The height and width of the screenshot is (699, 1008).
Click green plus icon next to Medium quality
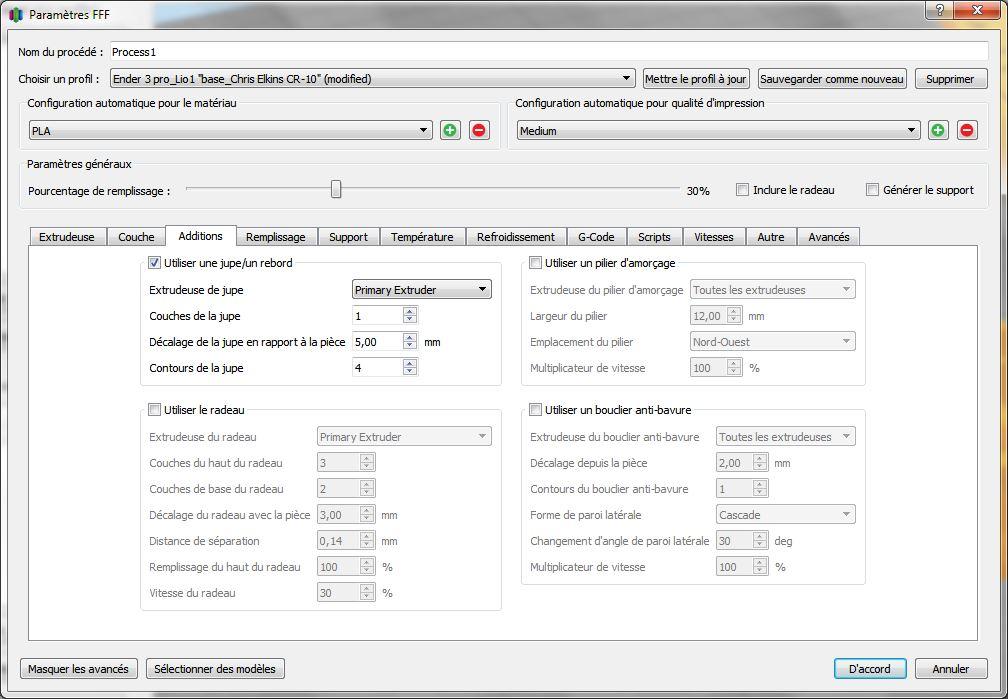[938, 131]
